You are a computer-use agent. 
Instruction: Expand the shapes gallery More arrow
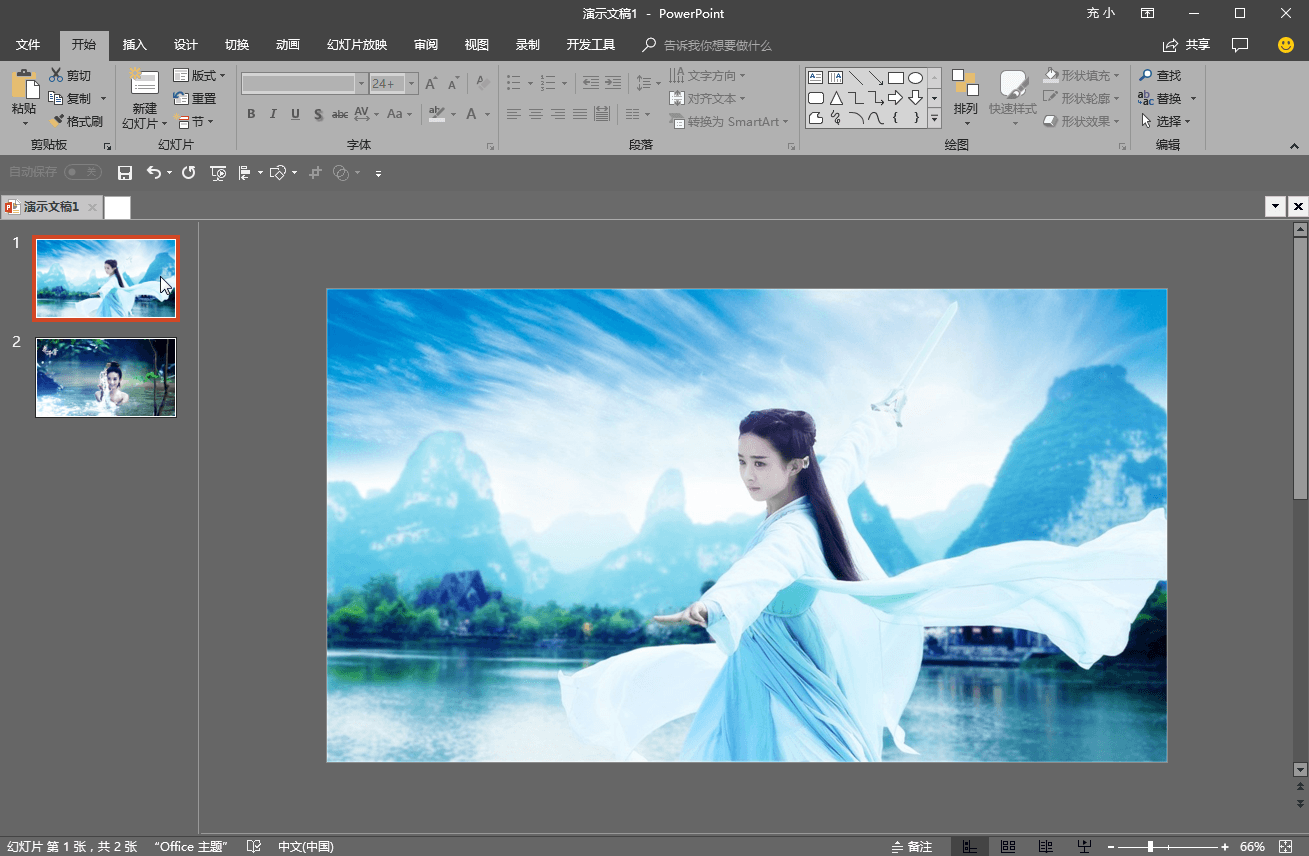935,119
